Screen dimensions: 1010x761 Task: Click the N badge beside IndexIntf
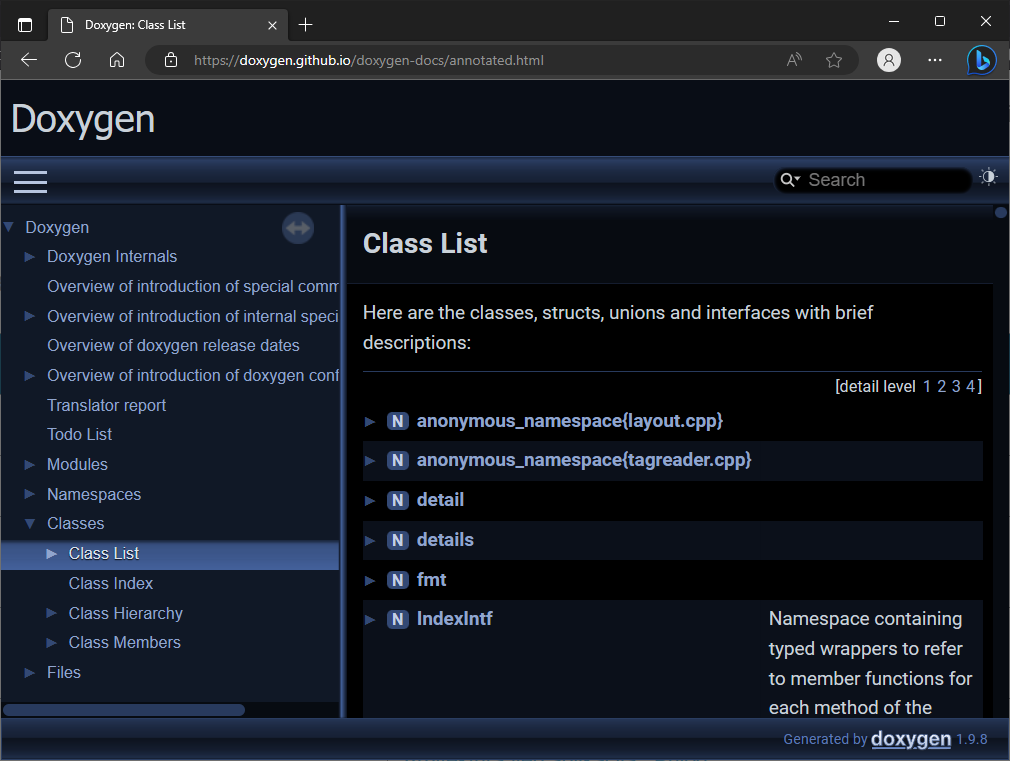398,619
